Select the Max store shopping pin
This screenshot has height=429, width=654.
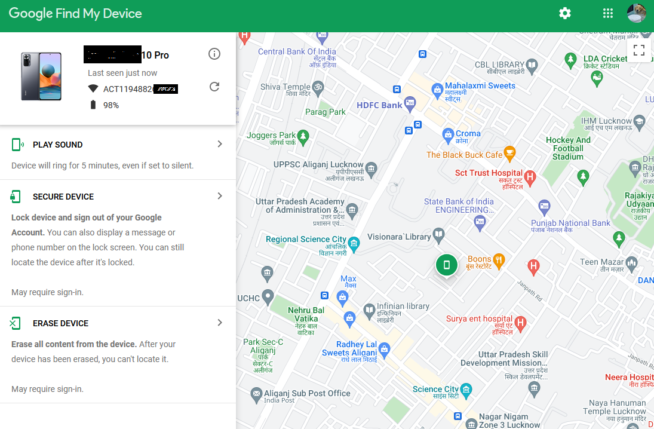click(x=342, y=298)
